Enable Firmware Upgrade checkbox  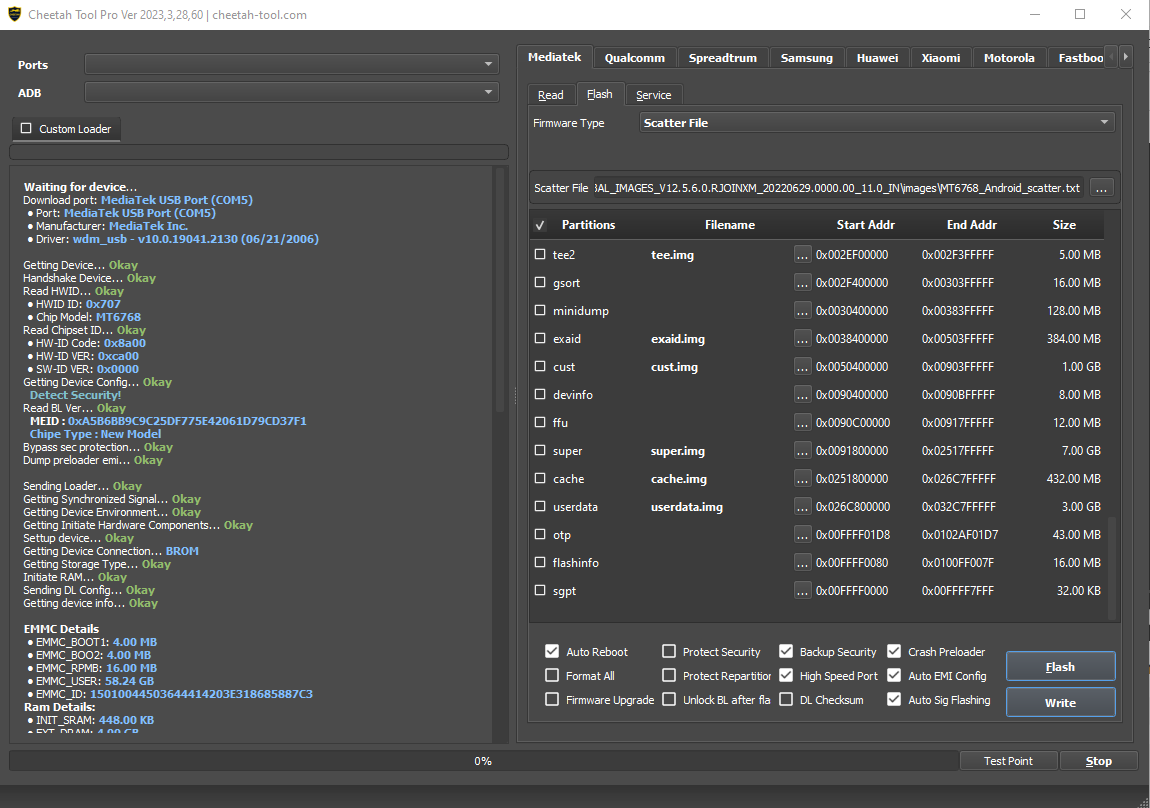pyautogui.click(x=552, y=699)
